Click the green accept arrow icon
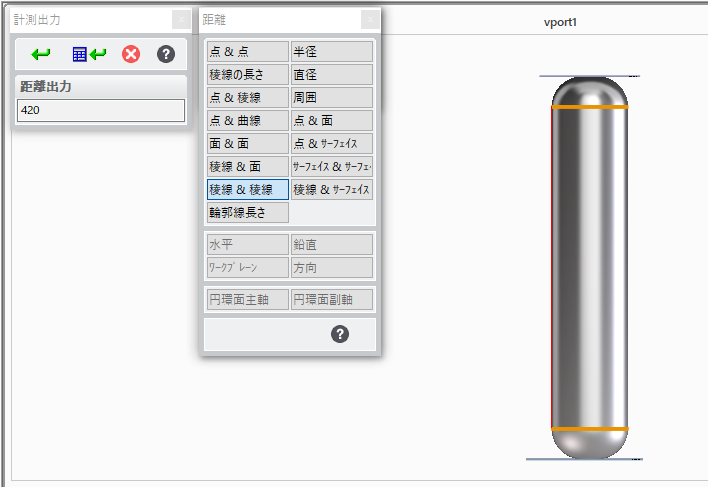This screenshot has width=708, height=487. [x=41, y=54]
